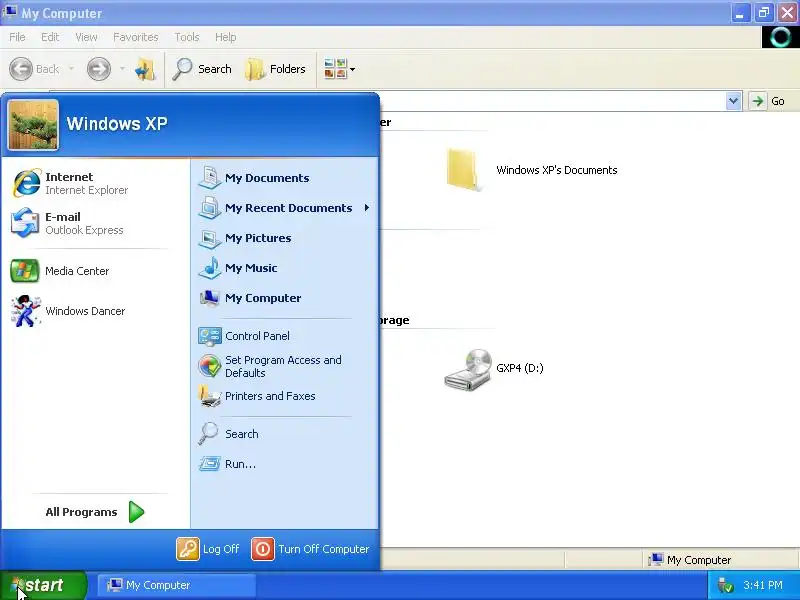800x600 pixels.
Task: Click the Go button
Action: [x=767, y=101]
